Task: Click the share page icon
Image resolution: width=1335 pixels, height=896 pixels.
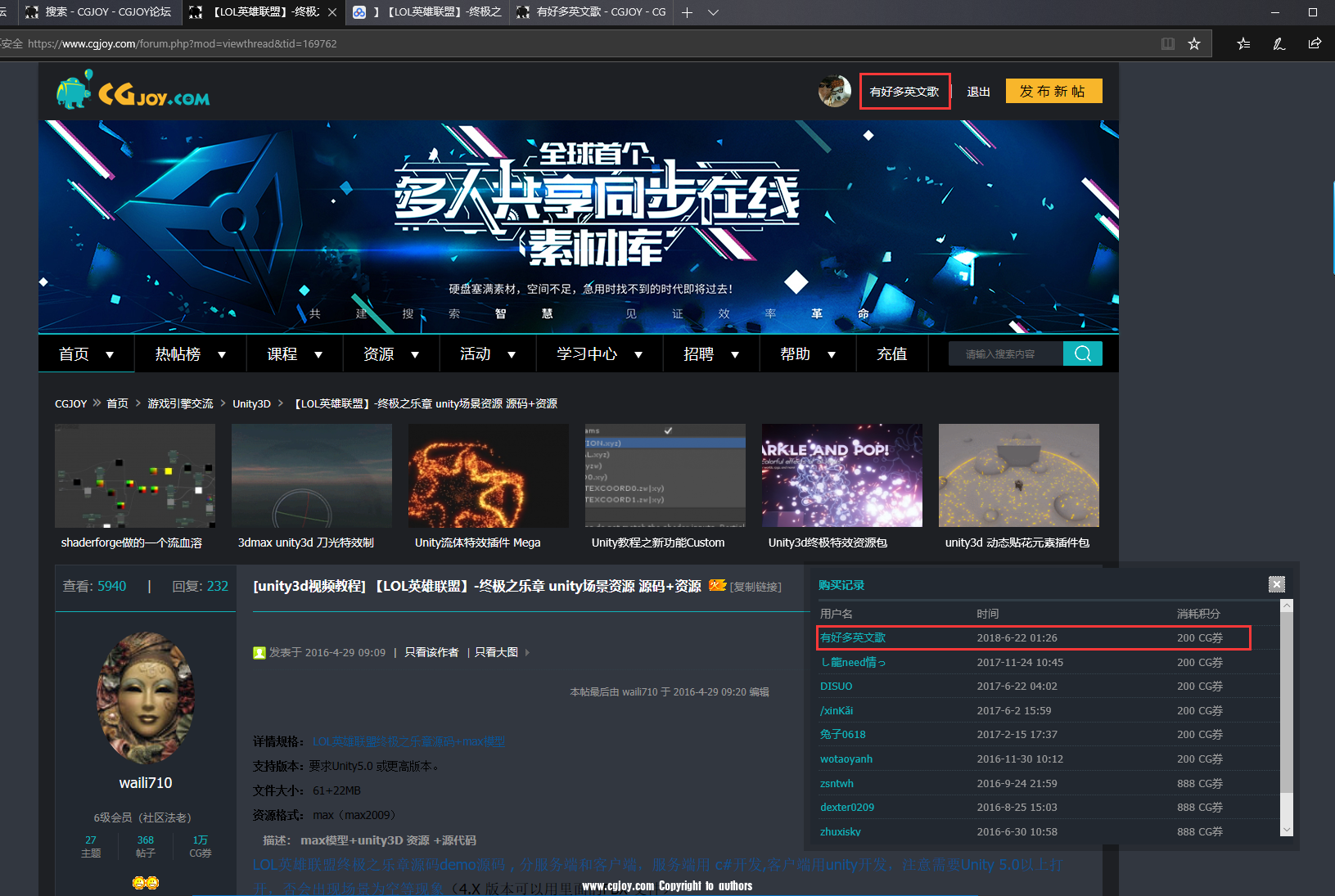Action: coord(1315,43)
